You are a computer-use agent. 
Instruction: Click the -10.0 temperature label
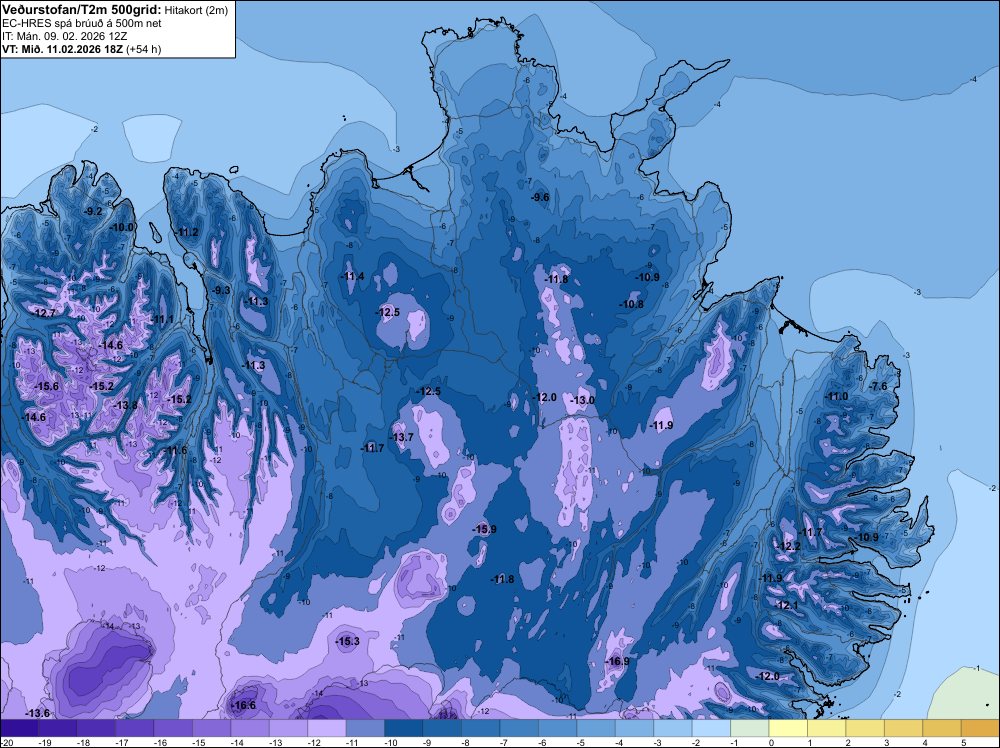pos(122,227)
